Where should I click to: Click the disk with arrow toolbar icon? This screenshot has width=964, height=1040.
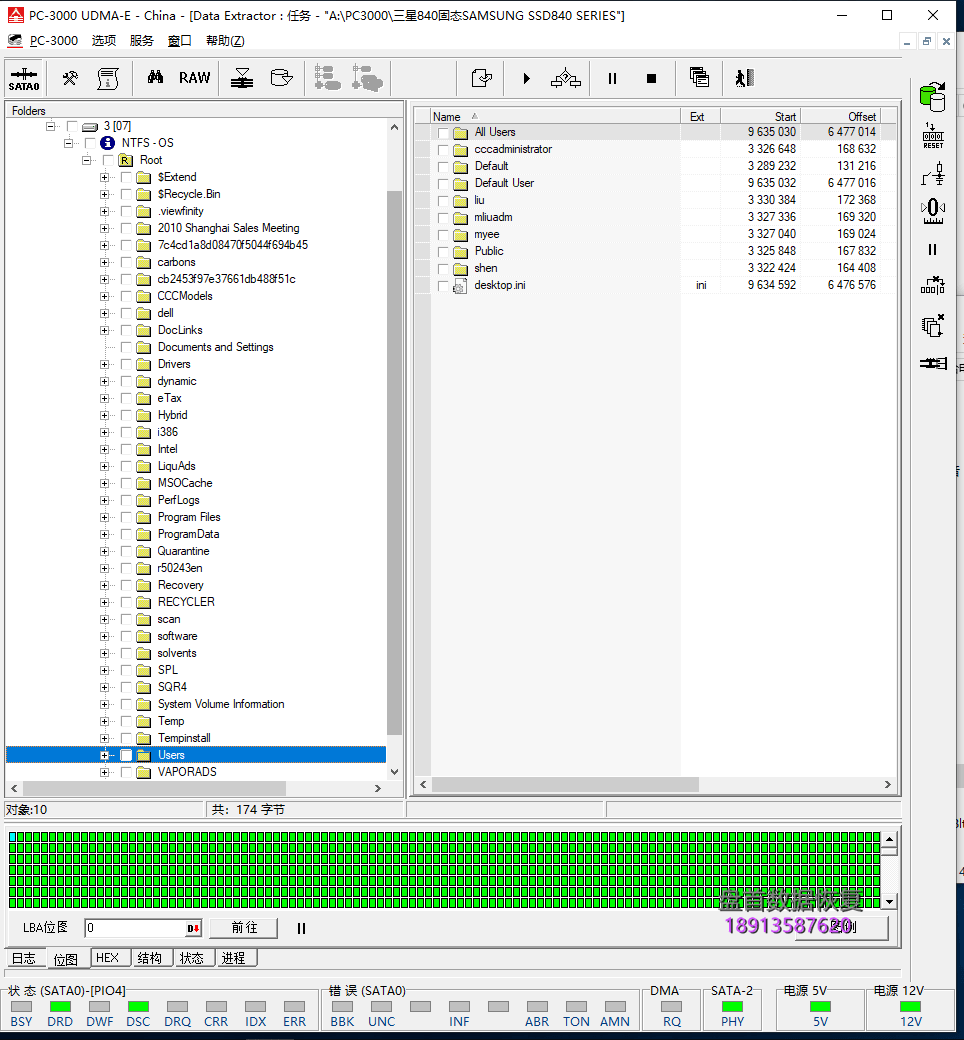point(281,78)
